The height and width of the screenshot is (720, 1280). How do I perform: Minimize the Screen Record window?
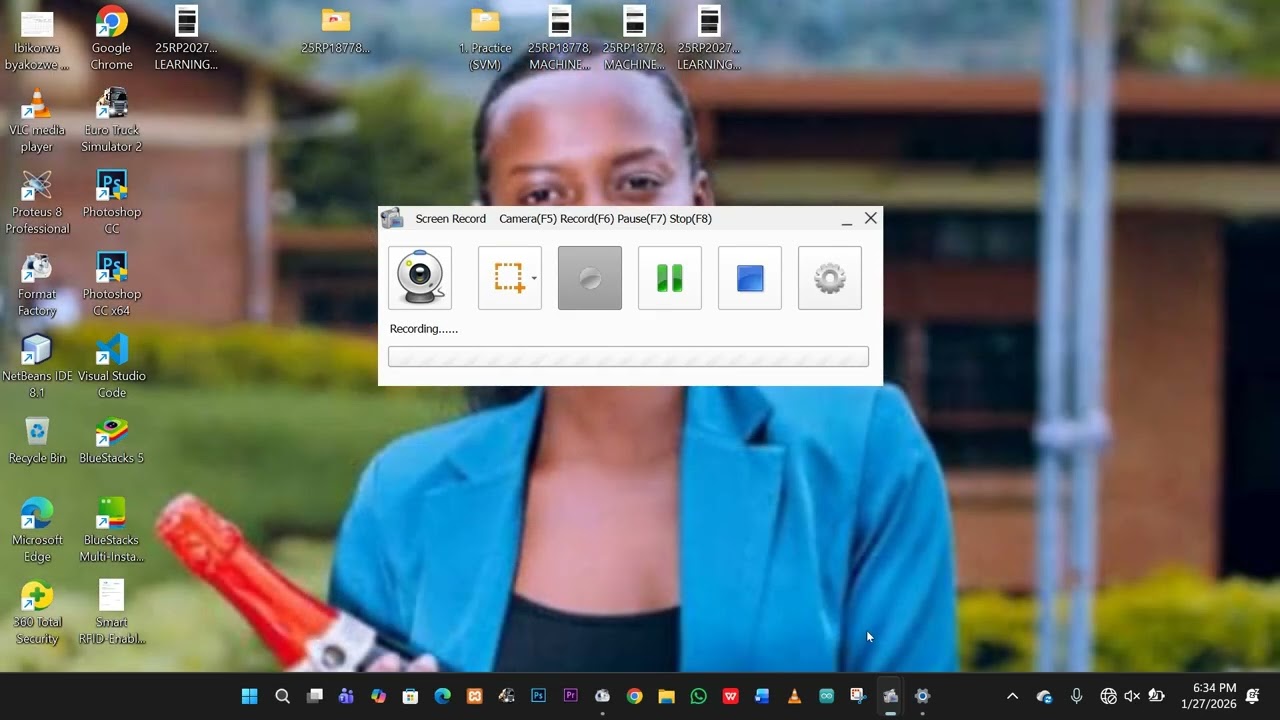click(x=847, y=219)
